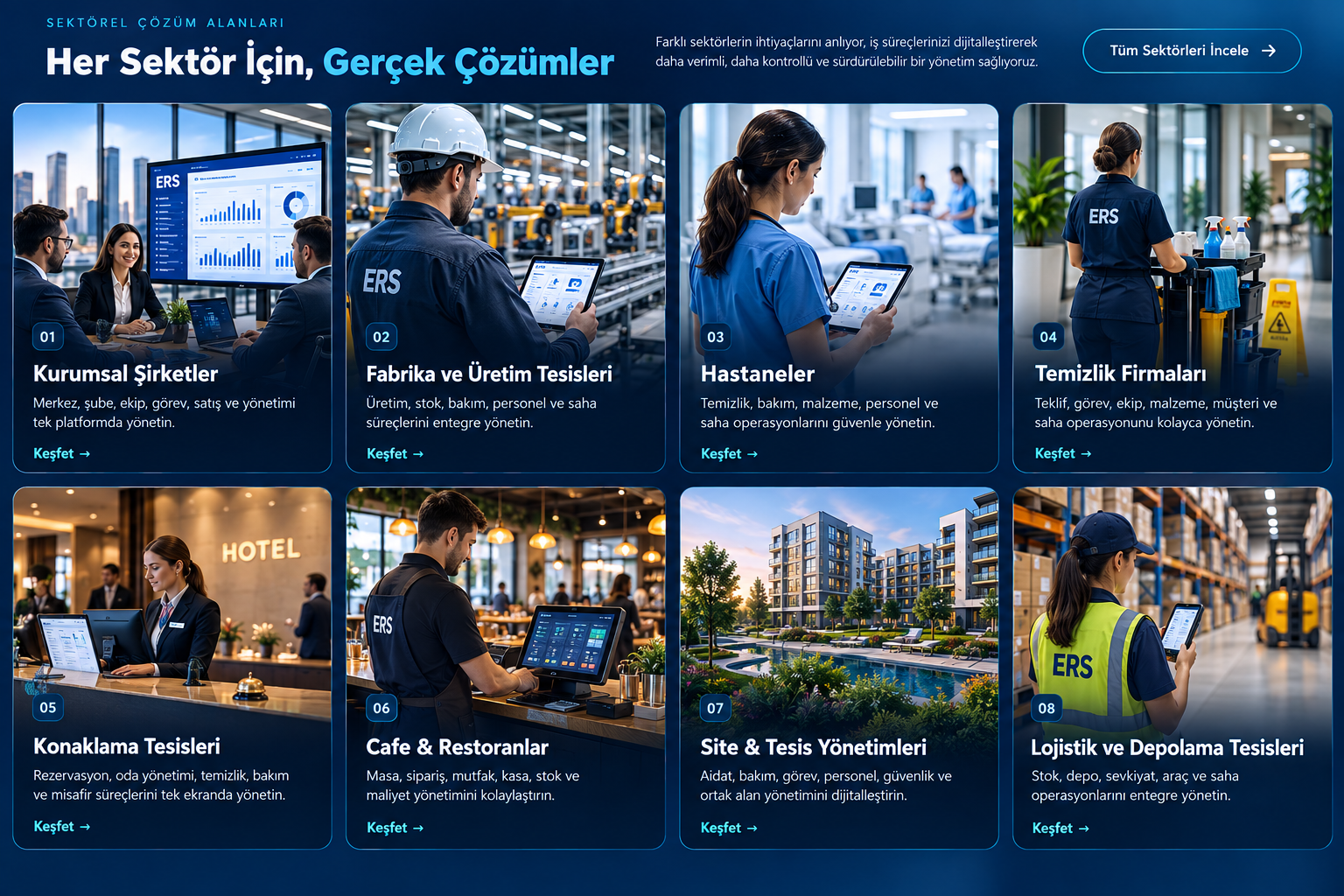This screenshot has height=896, width=1344.
Task: Open Keşfet link under Kurumsal Şirketler
Action: tap(61, 453)
